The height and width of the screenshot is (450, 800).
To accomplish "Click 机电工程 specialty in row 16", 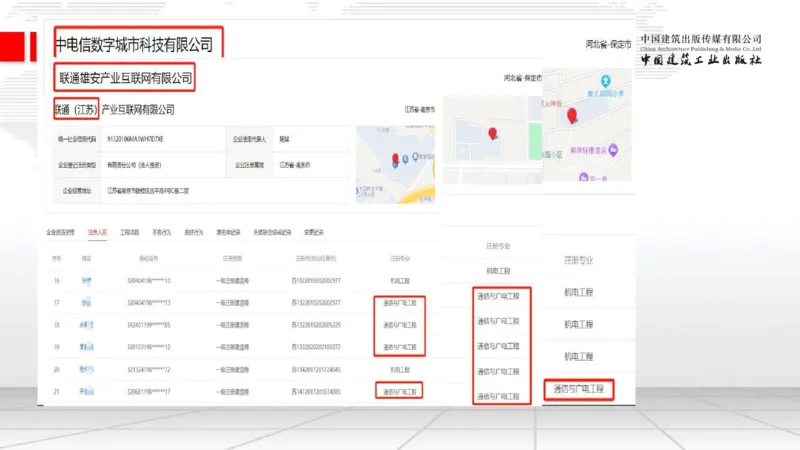I will 400,281.
